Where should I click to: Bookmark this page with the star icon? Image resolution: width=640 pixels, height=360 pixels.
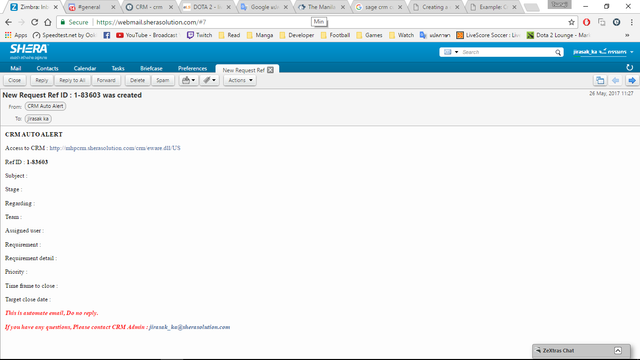[x=571, y=22]
